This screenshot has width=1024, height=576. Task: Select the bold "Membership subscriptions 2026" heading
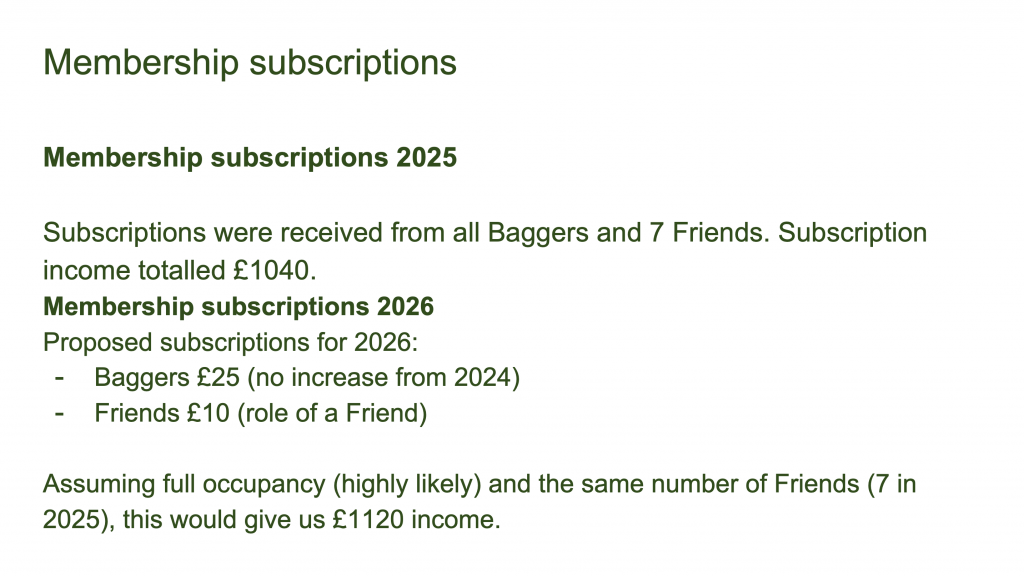(x=238, y=306)
